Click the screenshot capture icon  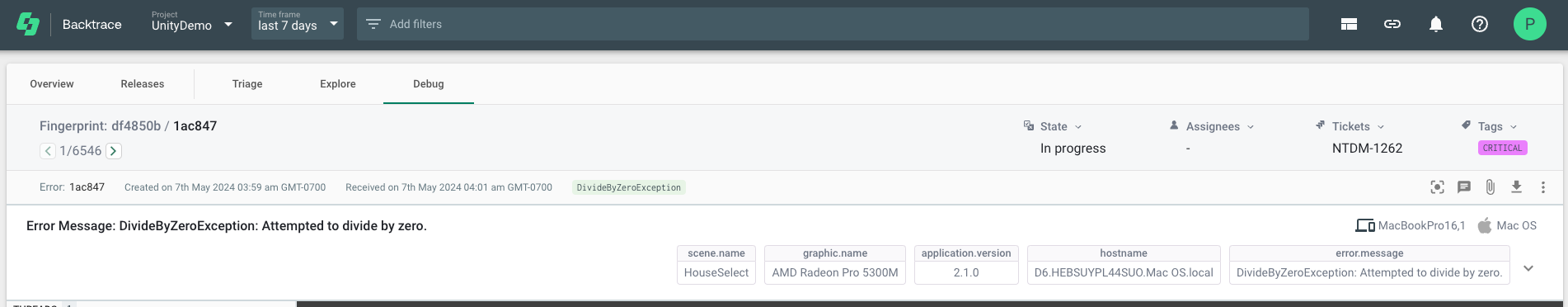point(1437,187)
